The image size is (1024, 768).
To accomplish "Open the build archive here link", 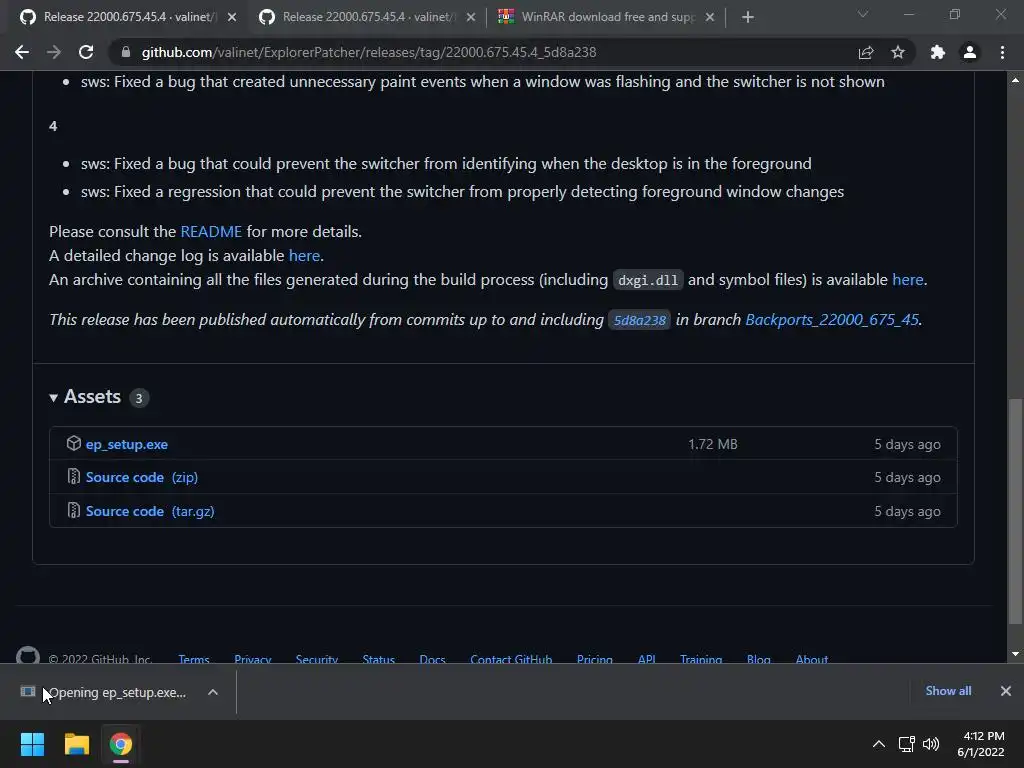I will [908, 280].
